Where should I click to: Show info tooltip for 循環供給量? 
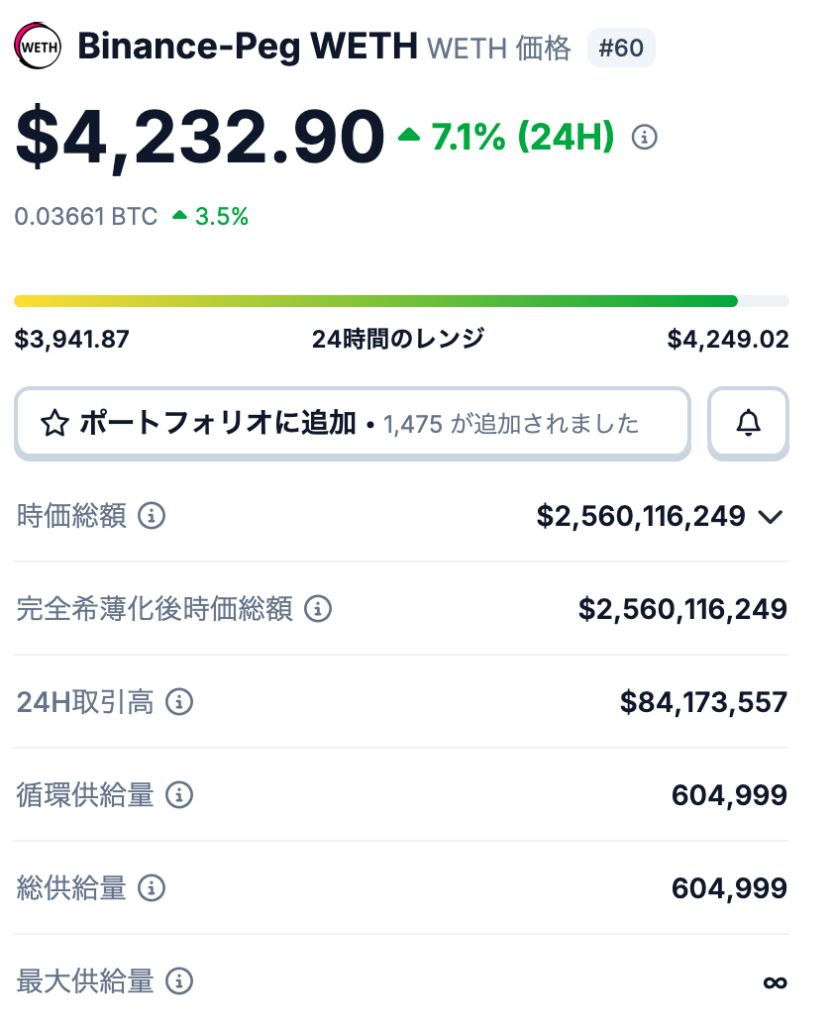coord(179,795)
